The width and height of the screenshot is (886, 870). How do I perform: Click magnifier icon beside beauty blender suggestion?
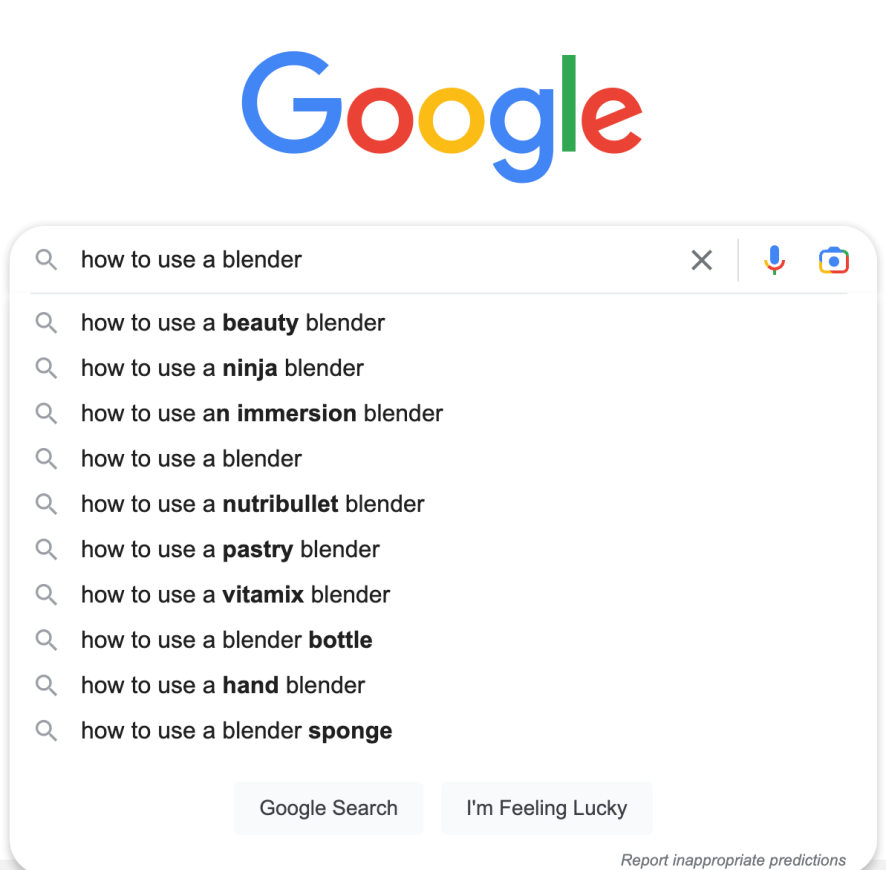click(46, 323)
